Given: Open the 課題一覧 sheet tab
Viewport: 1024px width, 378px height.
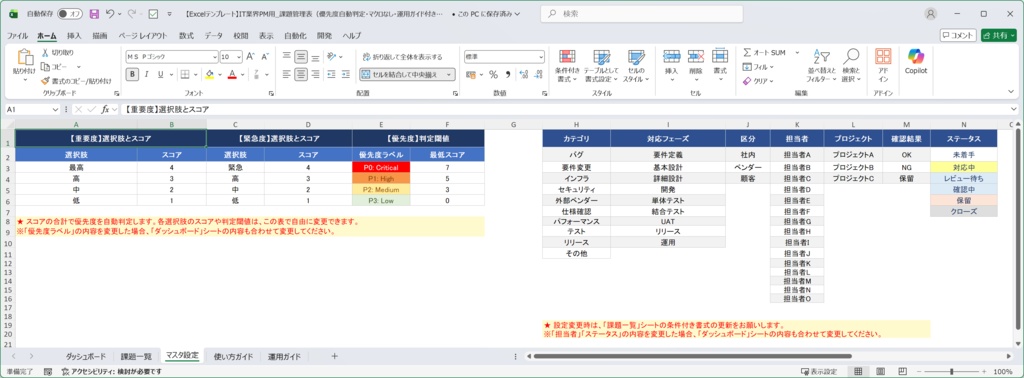Looking at the screenshot, I should coord(136,356).
